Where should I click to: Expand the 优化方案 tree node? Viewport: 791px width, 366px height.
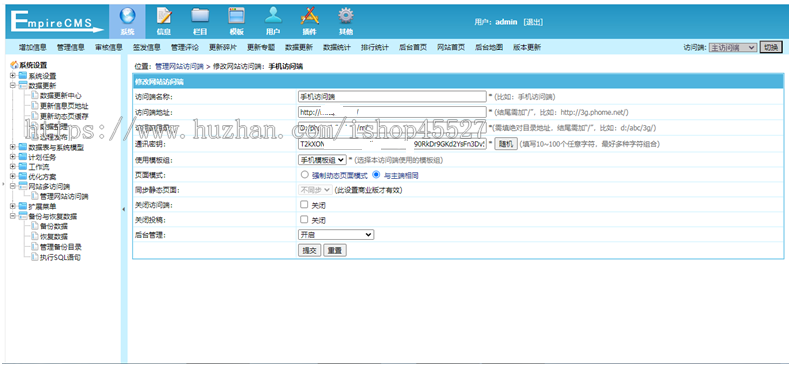pos(13,176)
